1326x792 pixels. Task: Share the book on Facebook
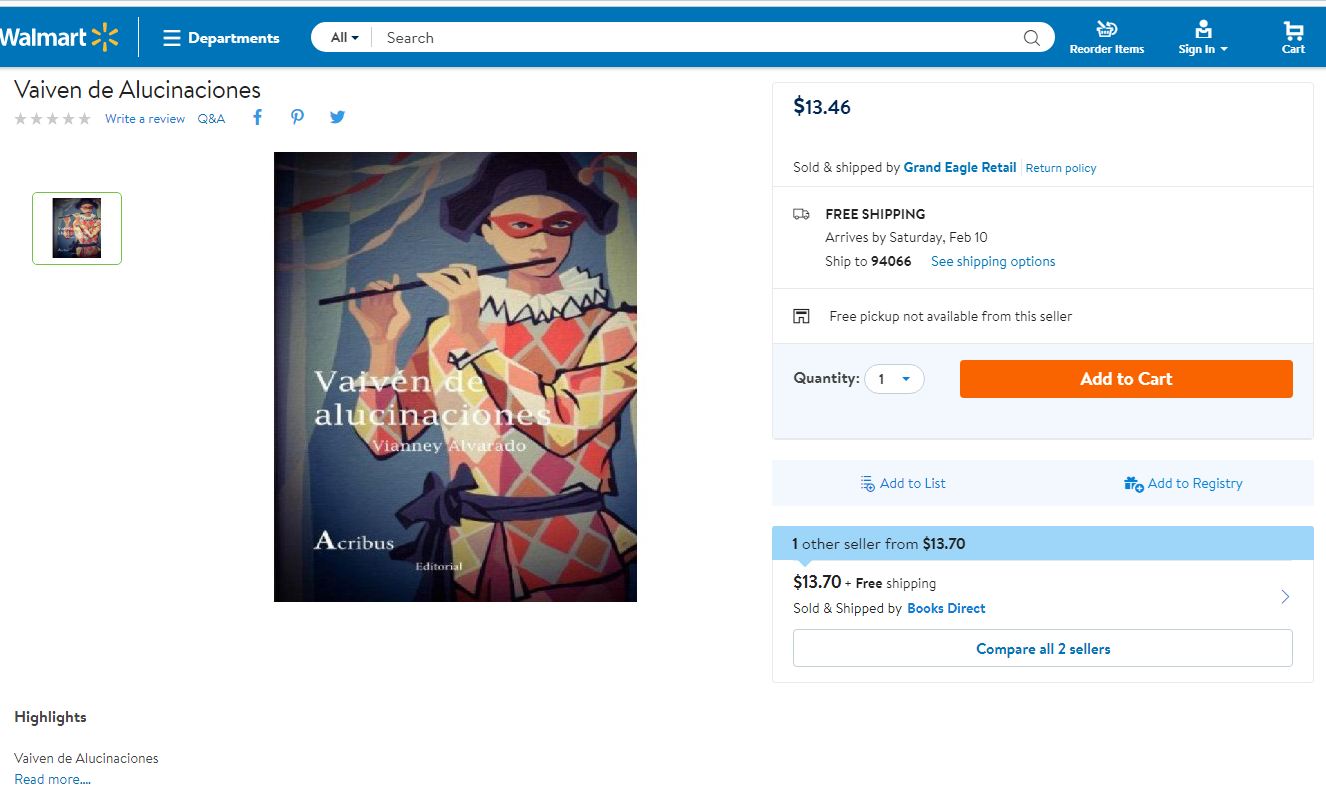(257, 118)
